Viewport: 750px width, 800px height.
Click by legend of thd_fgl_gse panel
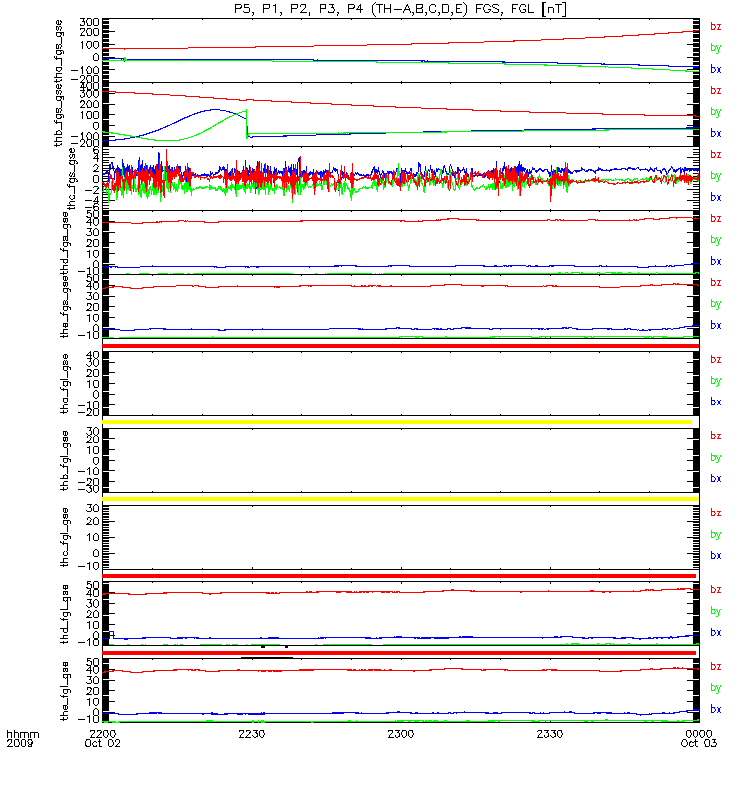pyautogui.click(x=716, y=611)
